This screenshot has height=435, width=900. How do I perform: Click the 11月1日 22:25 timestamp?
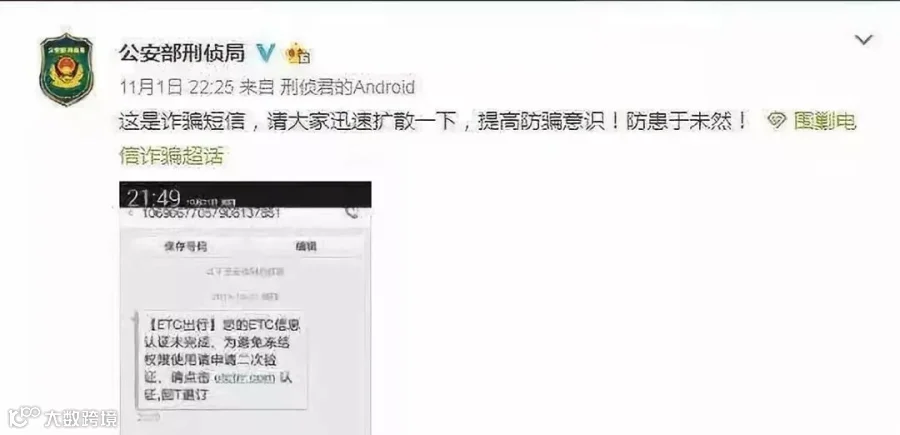176,87
